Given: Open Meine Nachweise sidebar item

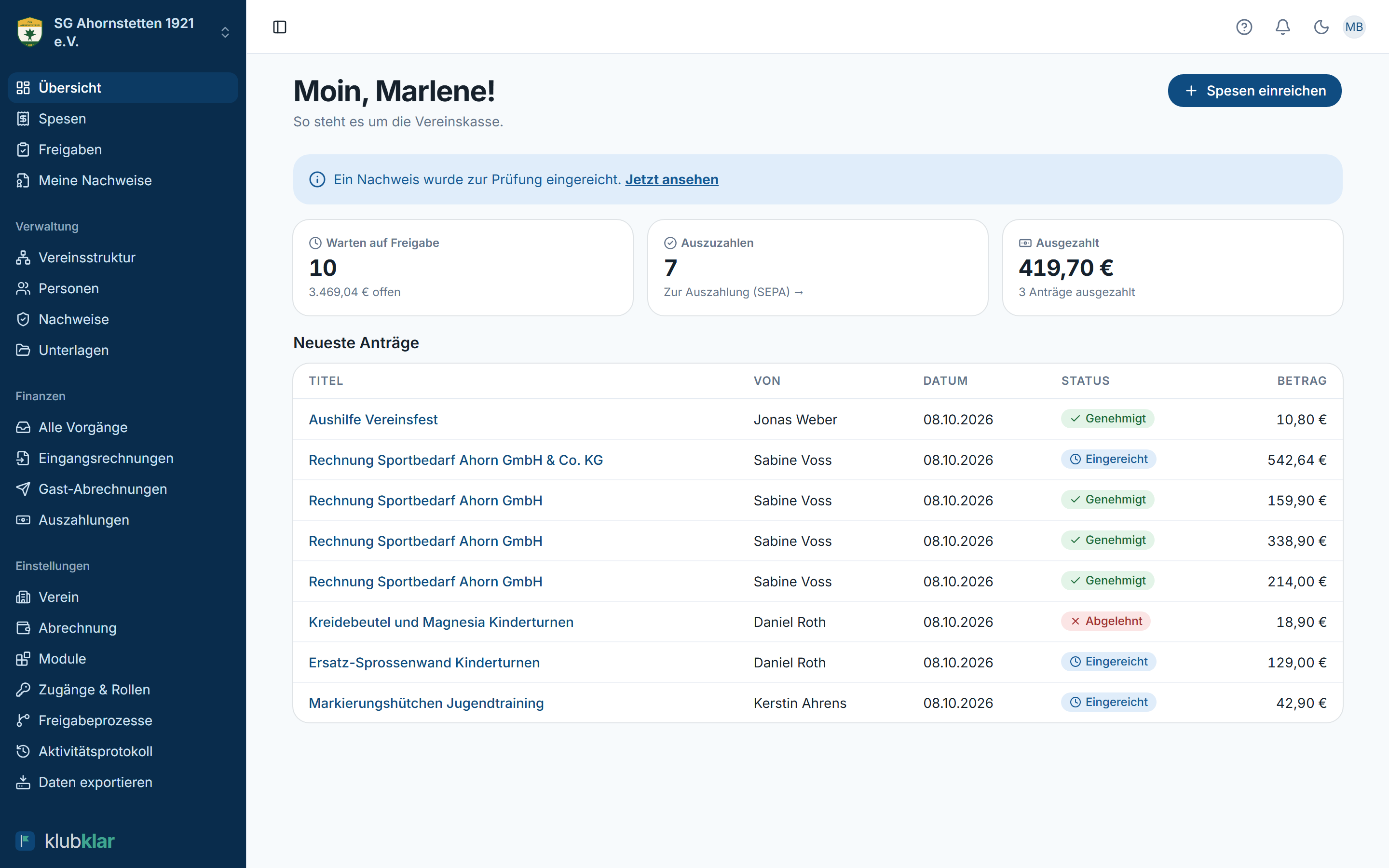Looking at the screenshot, I should pos(123,180).
